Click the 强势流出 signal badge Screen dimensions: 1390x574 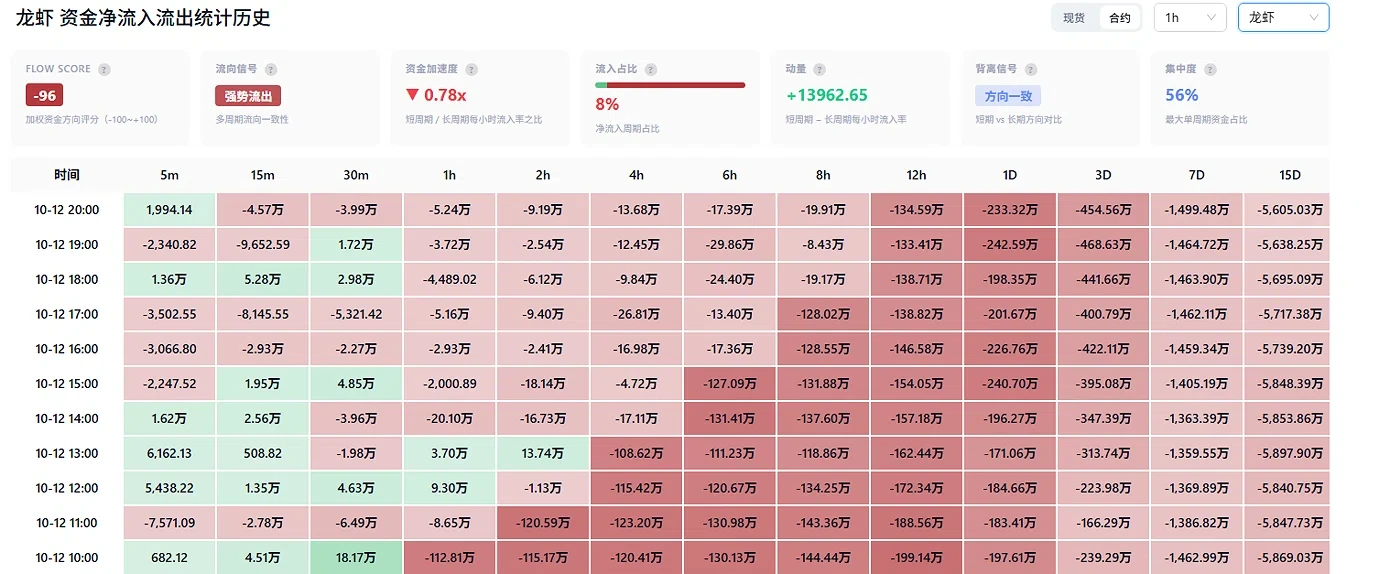[248, 96]
